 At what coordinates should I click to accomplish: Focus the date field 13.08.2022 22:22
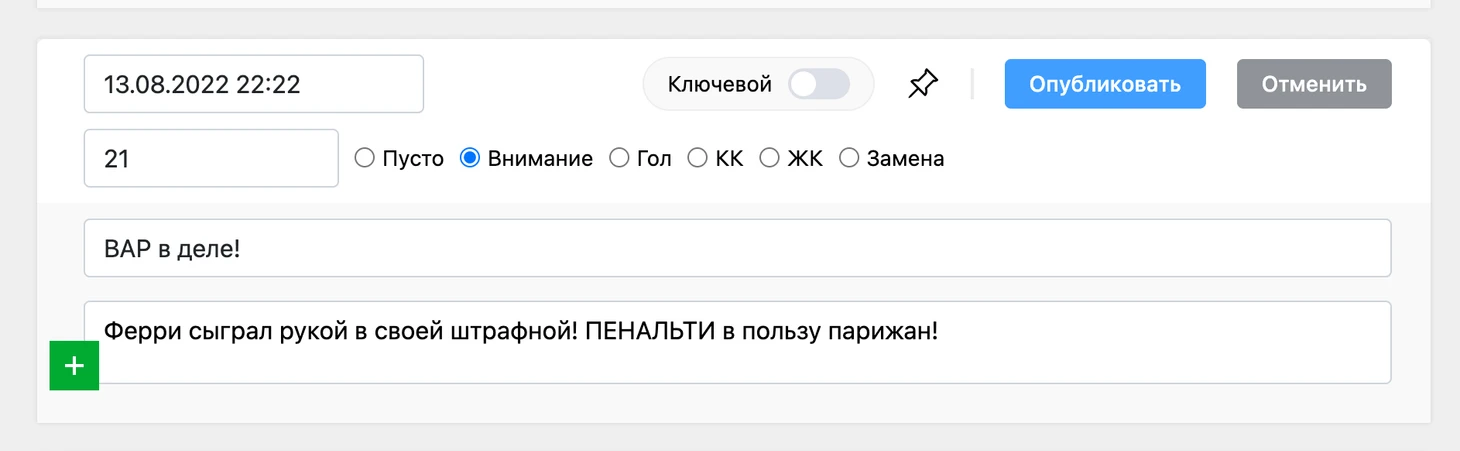pyautogui.click(x=254, y=84)
